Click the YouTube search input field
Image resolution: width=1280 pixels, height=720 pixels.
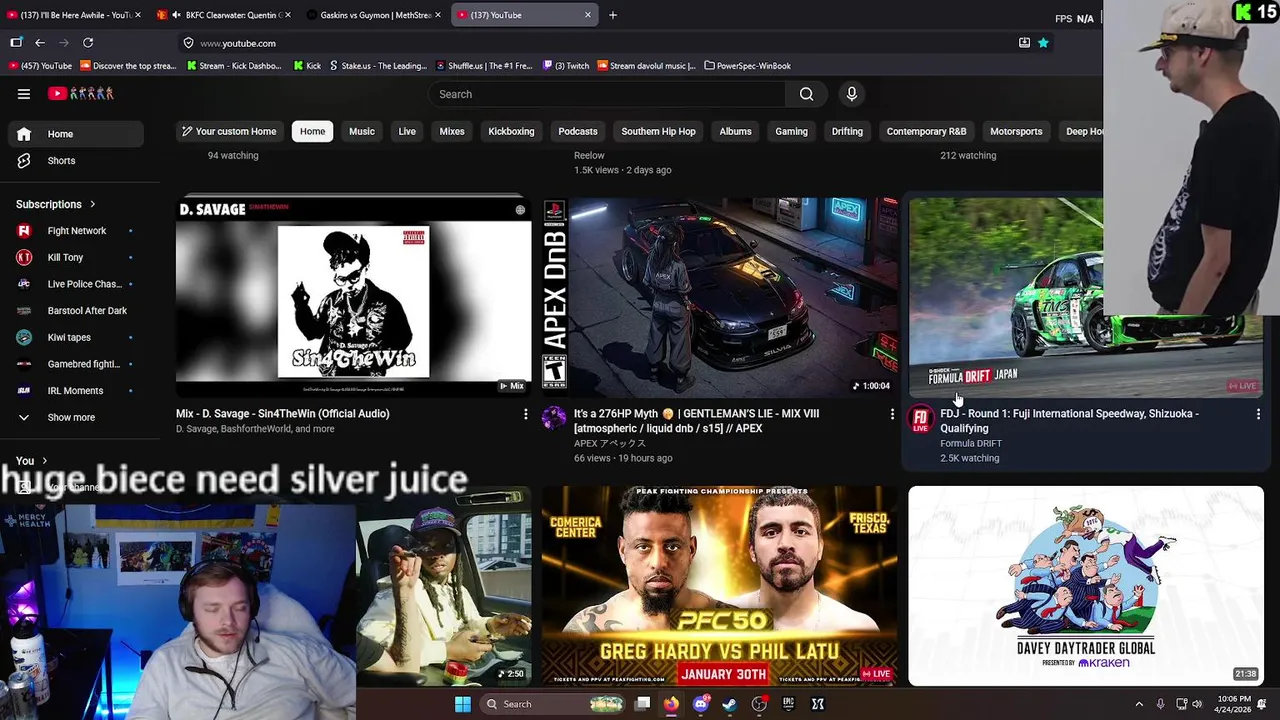(x=607, y=94)
